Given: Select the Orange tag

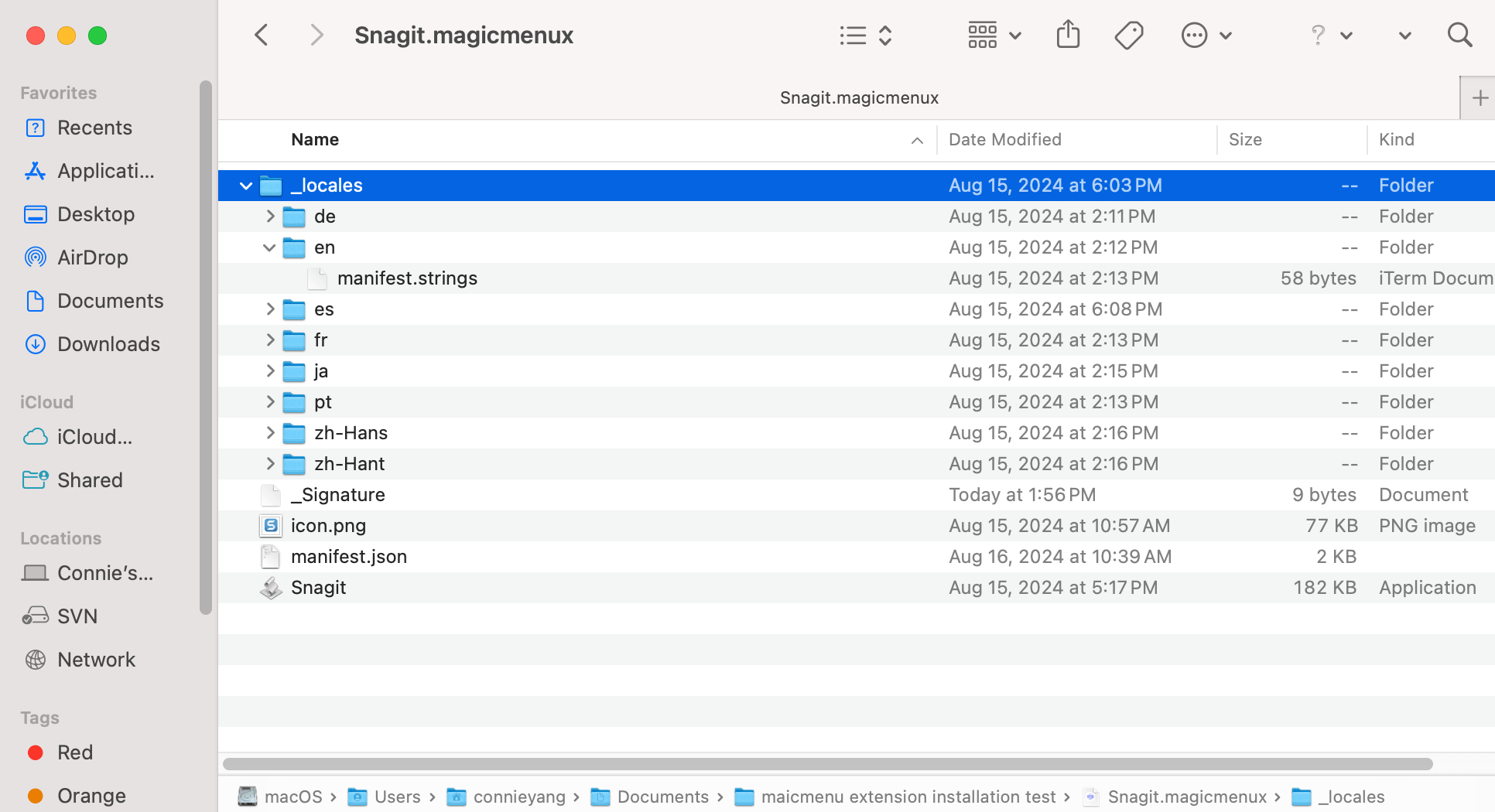Looking at the screenshot, I should (91, 796).
